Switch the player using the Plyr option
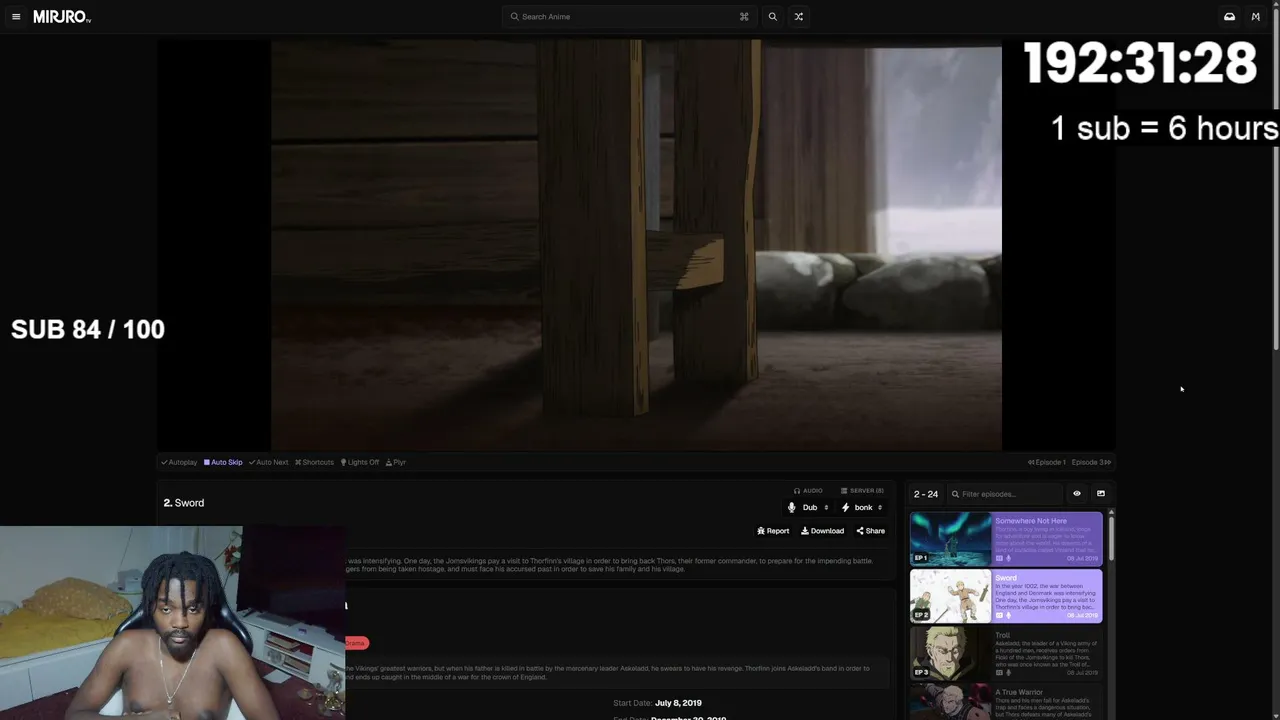Viewport: 1280px width, 720px height. click(x=396, y=462)
